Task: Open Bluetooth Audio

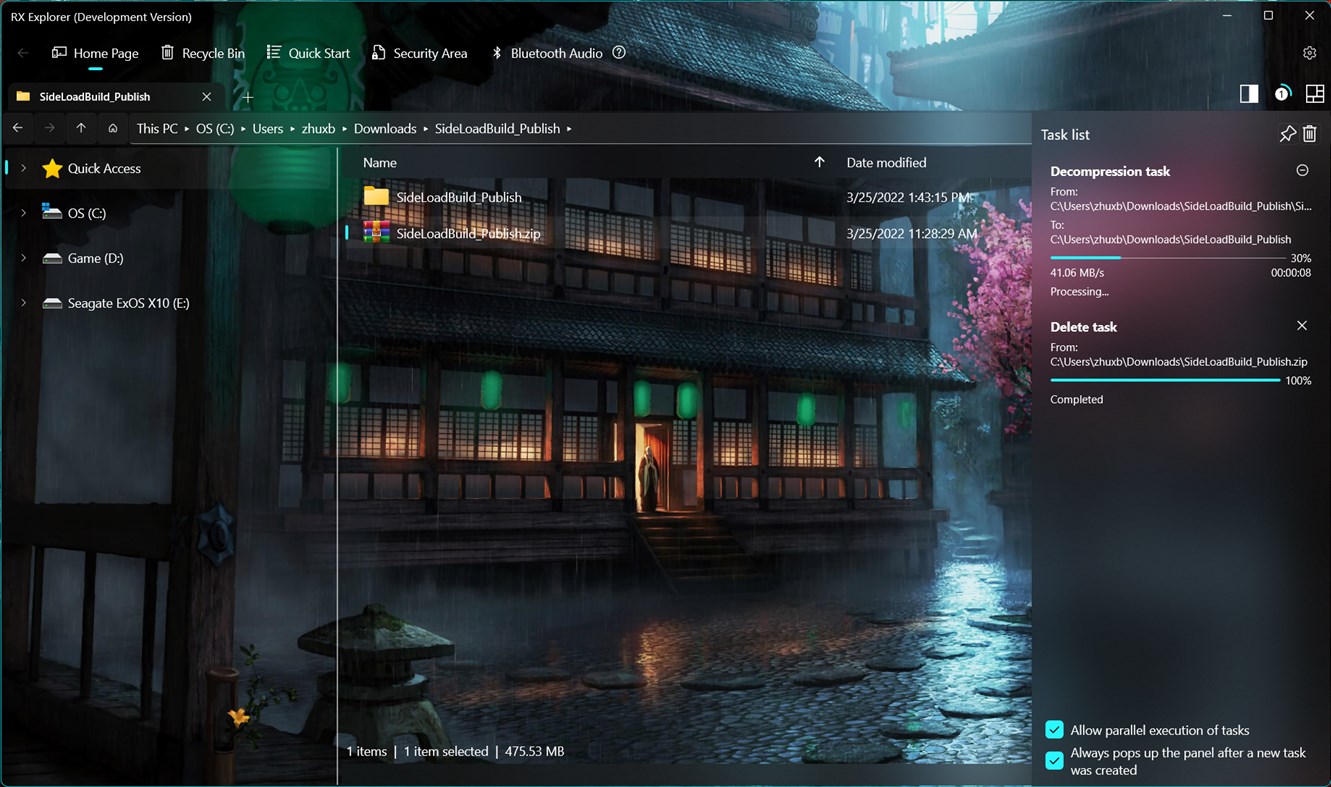Action: [x=546, y=53]
